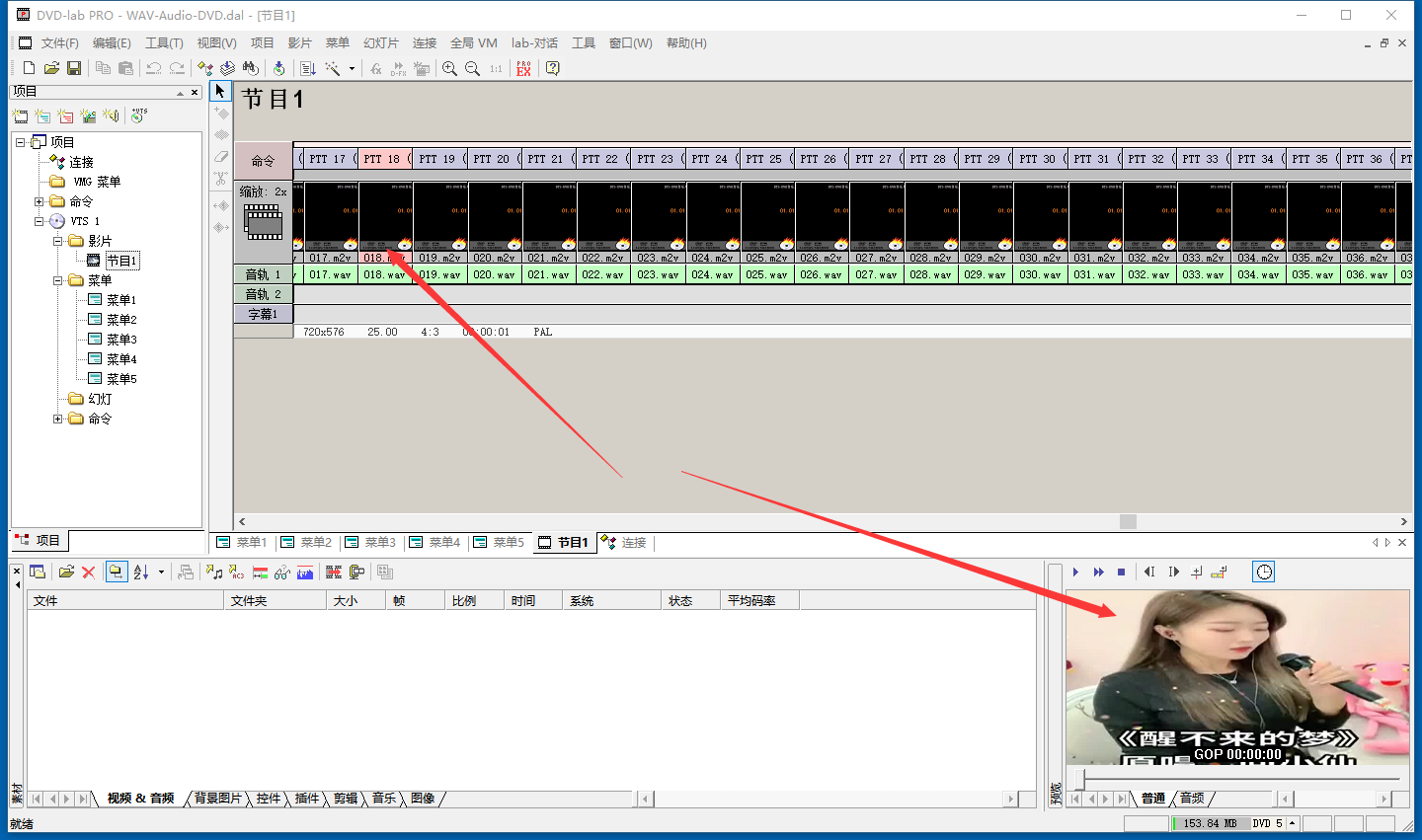Open the 编辑(E) menu

[x=112, y=43]
